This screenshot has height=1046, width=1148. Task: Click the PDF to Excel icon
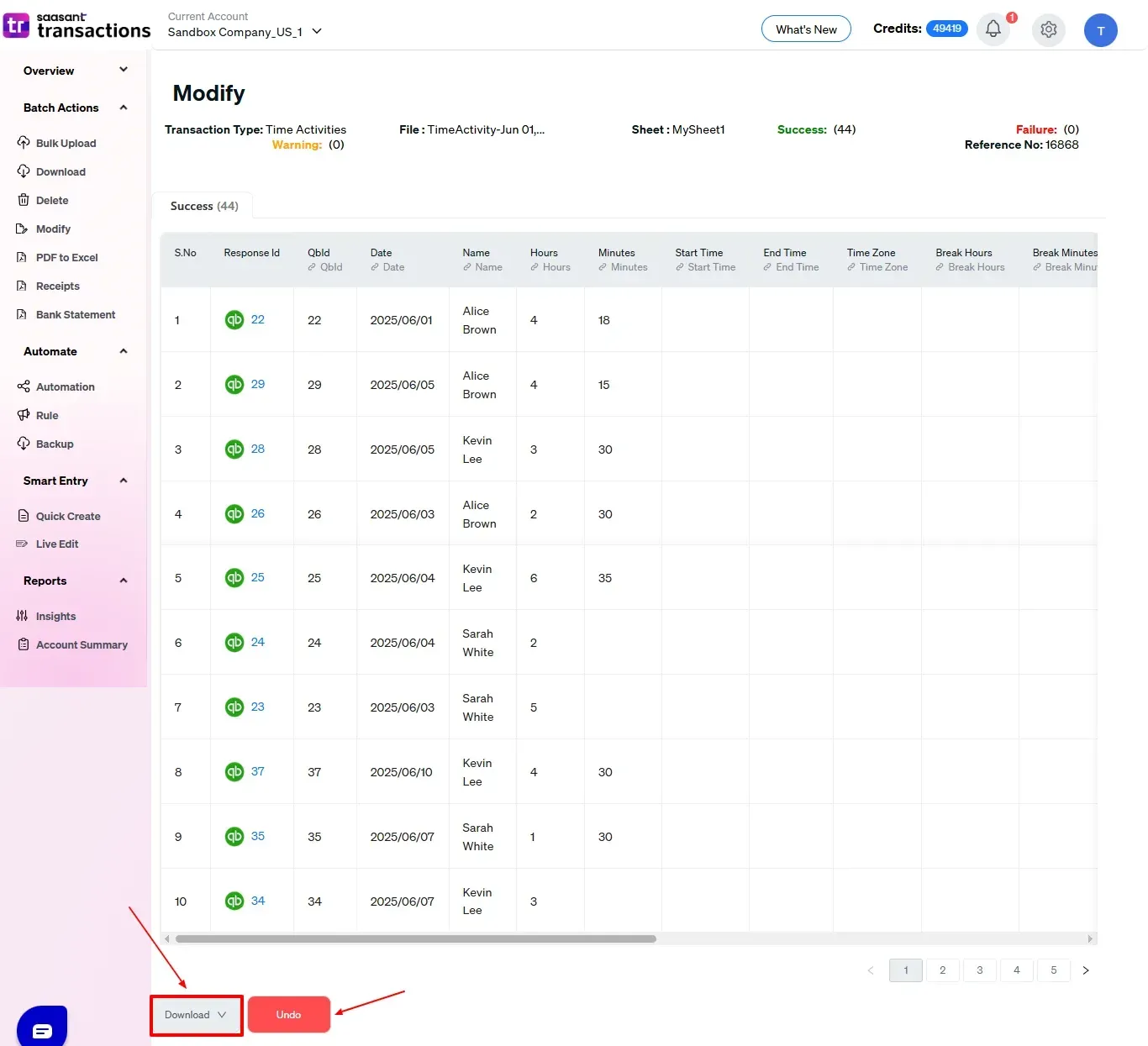pos(22,256)
